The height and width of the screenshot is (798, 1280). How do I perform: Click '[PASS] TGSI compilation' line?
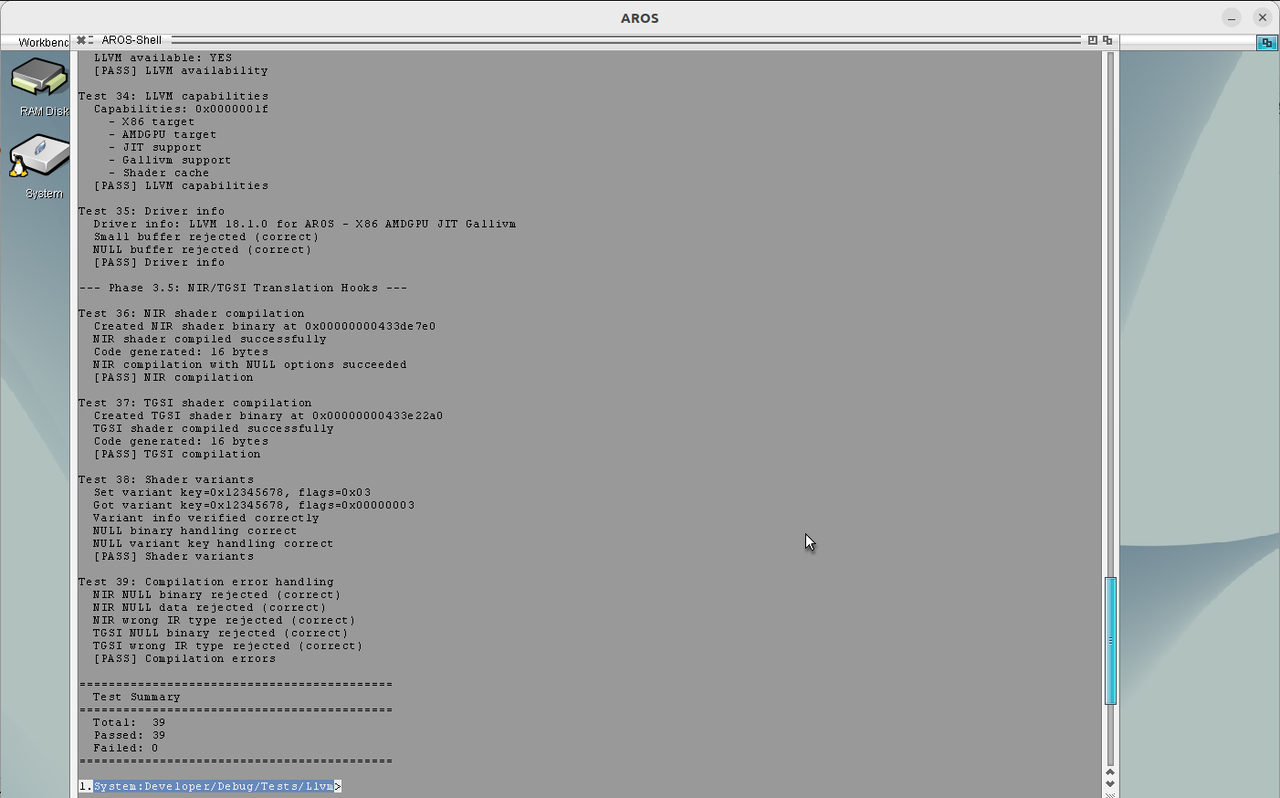tap(177, 454)
